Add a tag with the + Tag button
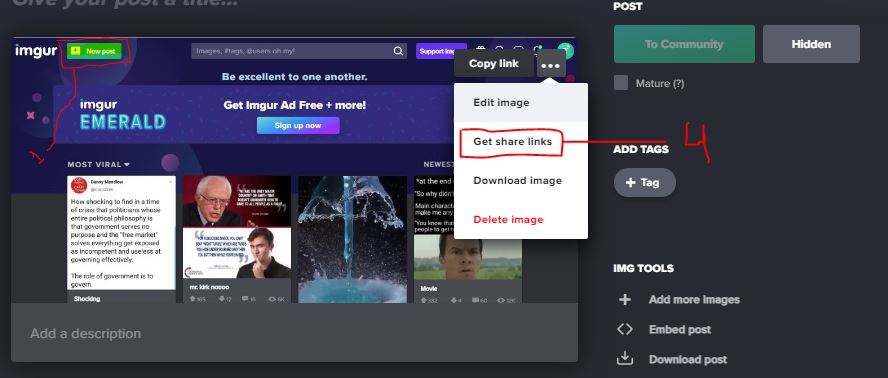The image size is (888, 378). point(644,182)
